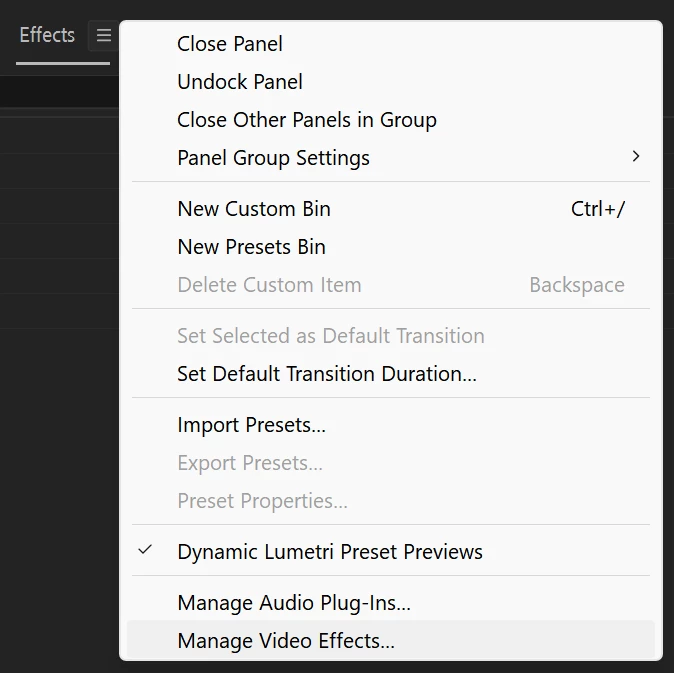Viewport: 674px width, 673px height.
Task: Click Set Selected as Default Transition
Action: [331, 336]
